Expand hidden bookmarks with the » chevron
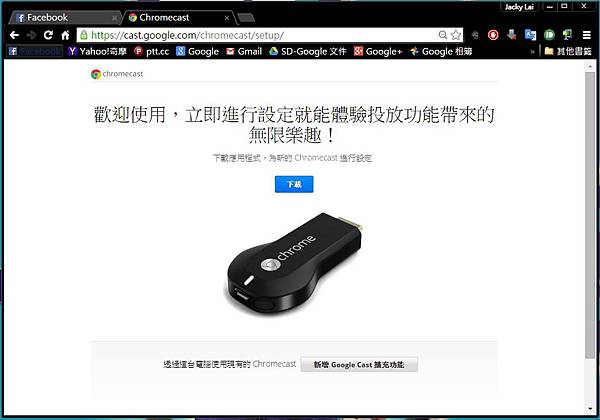This screenshot has width=600, height=420. [532, 51]
